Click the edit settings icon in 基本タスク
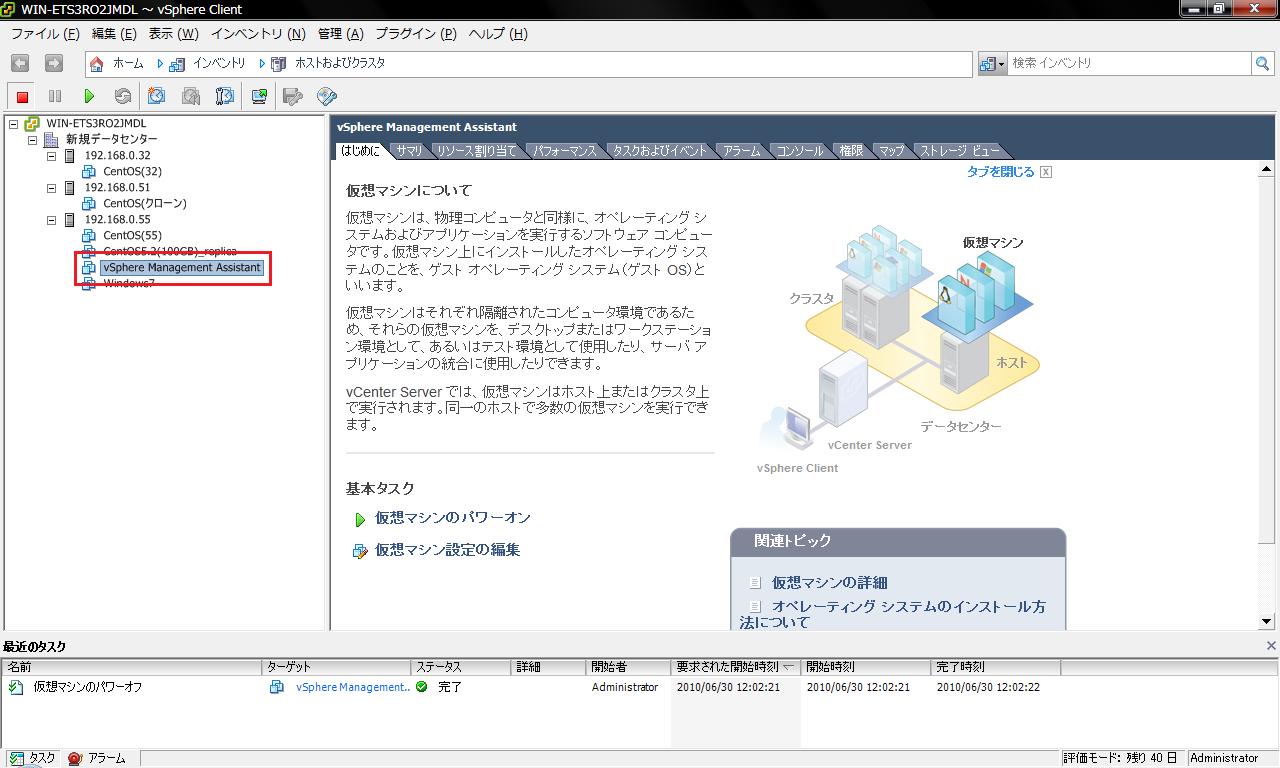The image size is (1280, 768). [x=360, y=551]
